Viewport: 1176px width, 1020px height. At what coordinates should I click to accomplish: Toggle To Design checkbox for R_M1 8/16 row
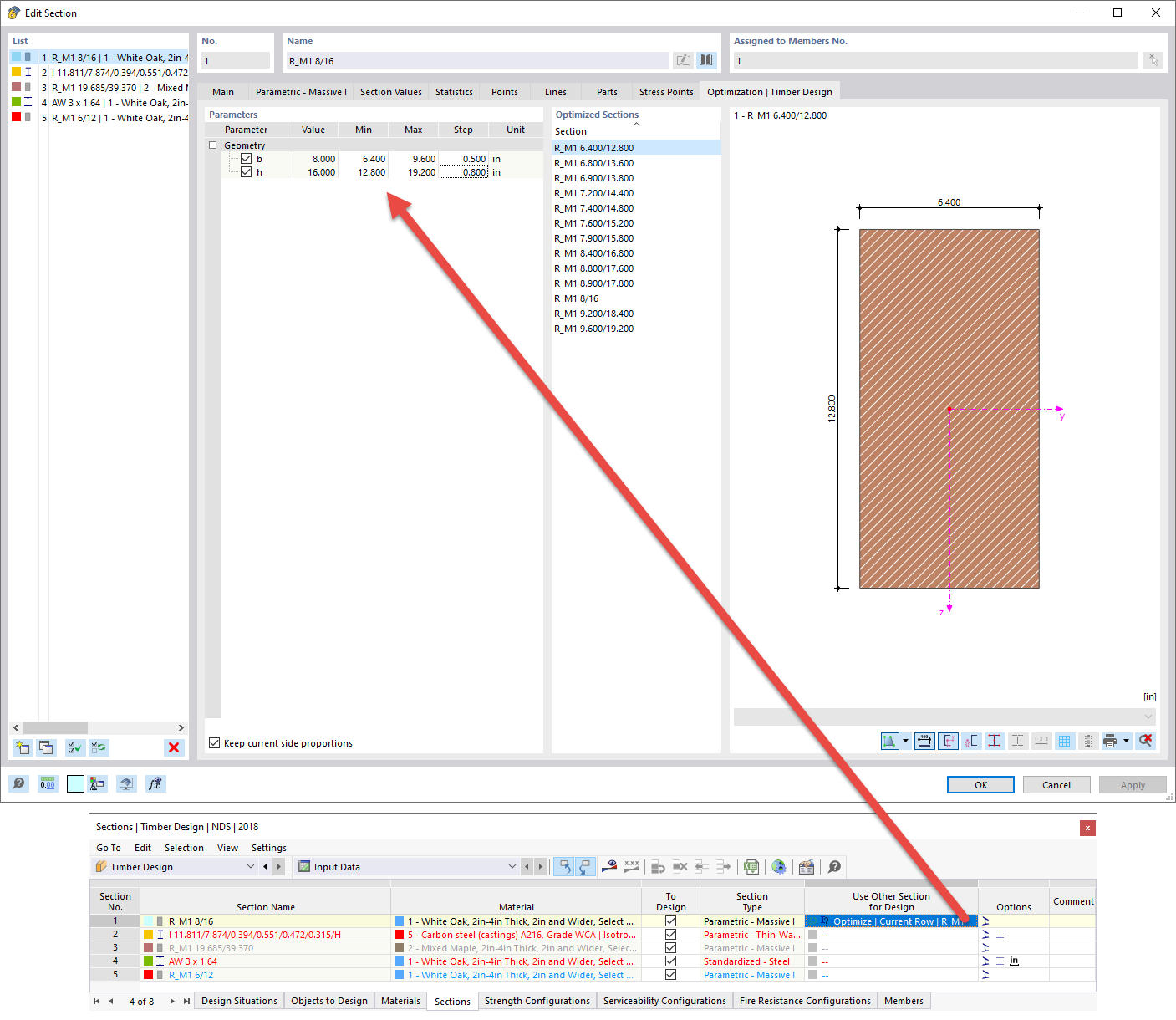[670, 921]
